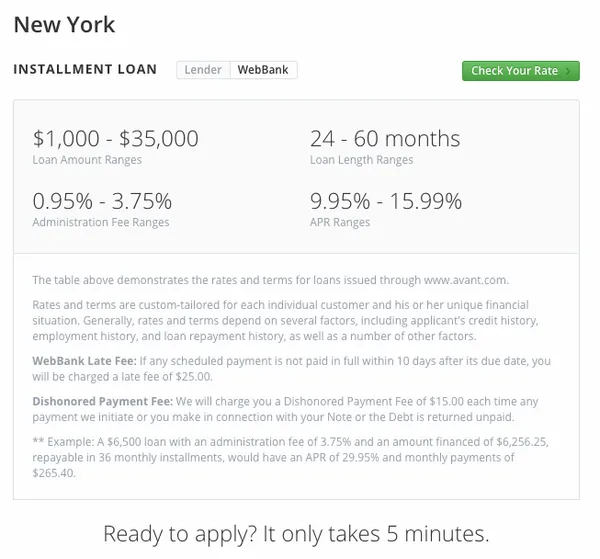Switch to the WebBank tab
The image size is (600, 559).
(263, 70)
